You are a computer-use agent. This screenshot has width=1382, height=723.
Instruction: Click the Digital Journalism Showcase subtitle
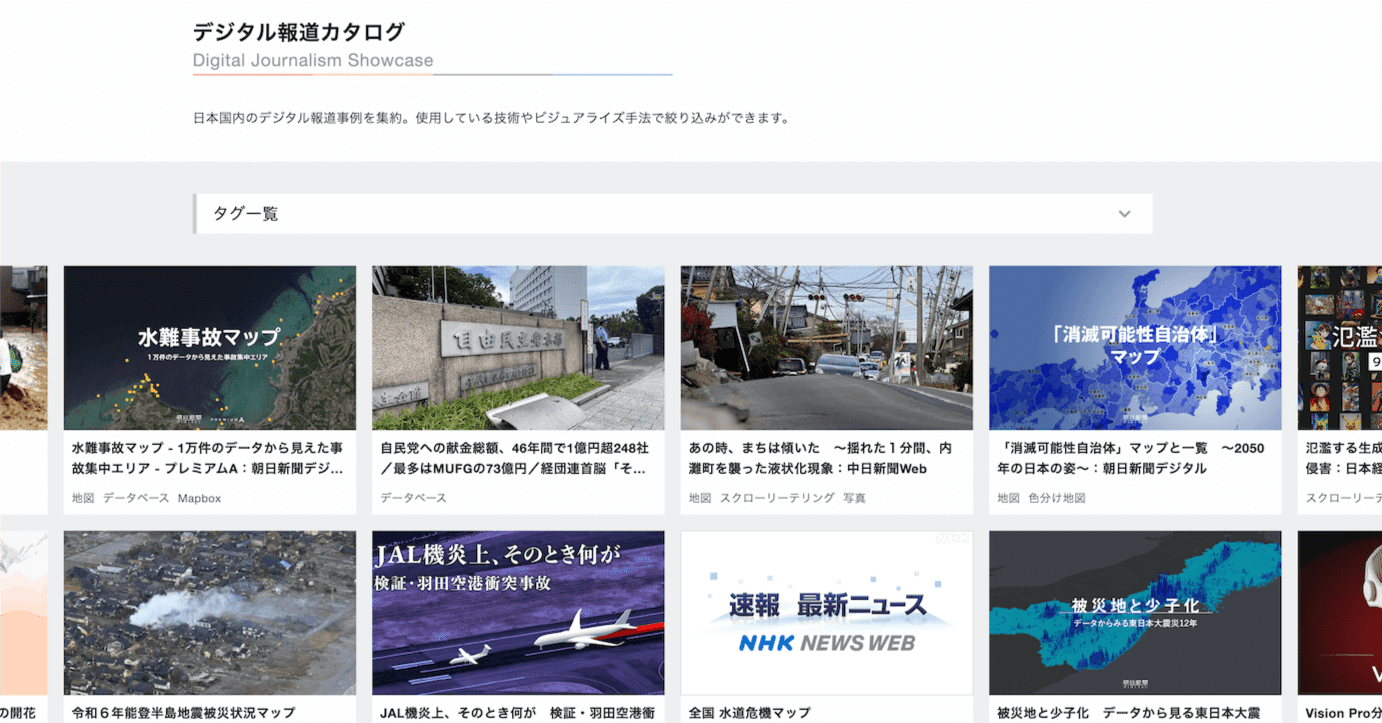[x=313, y=60]
